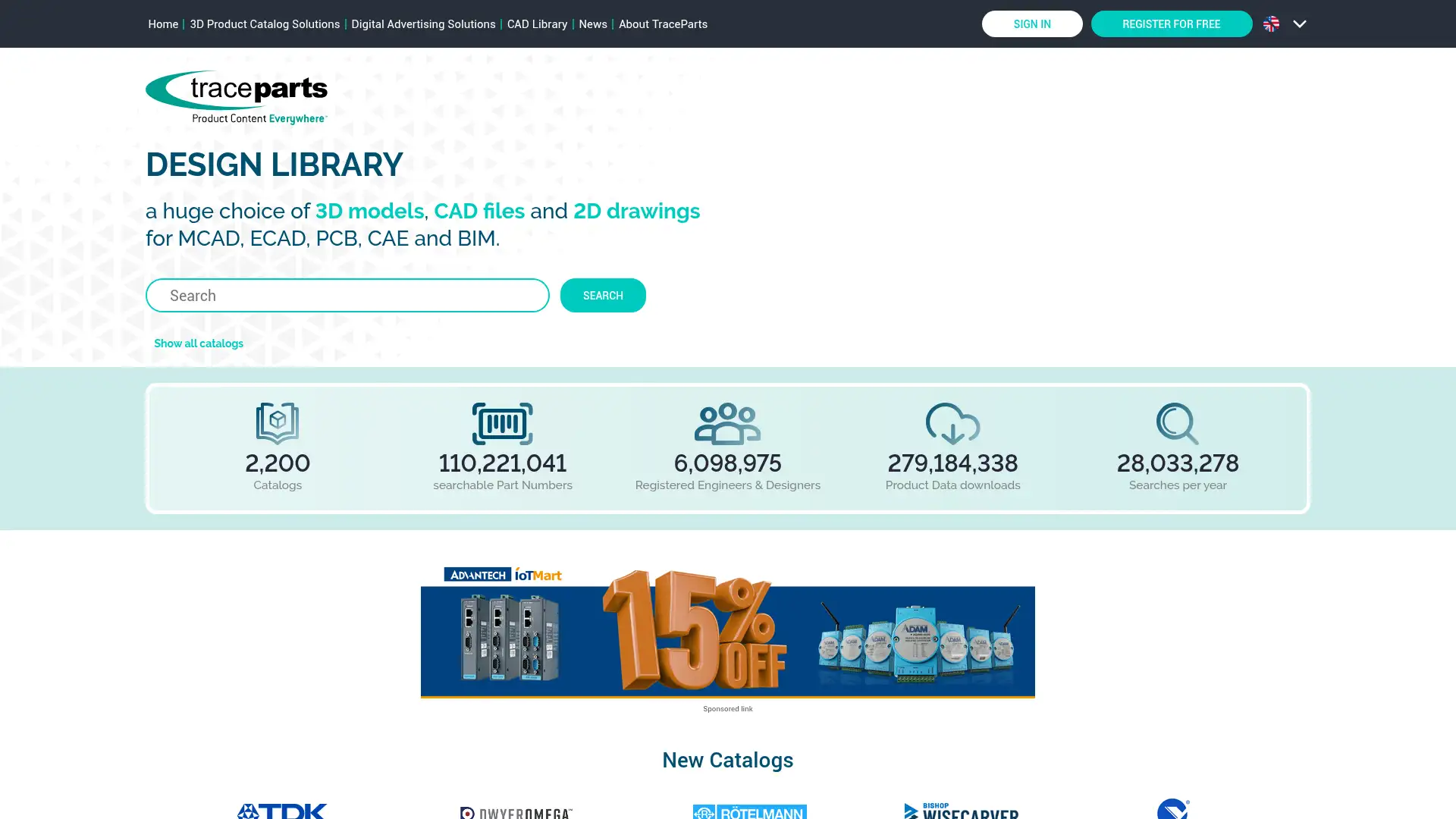The width and height of the screenshot is (1456, 819).
Task: Click the Rötelmann catalog logo
Action: [748, 811]
